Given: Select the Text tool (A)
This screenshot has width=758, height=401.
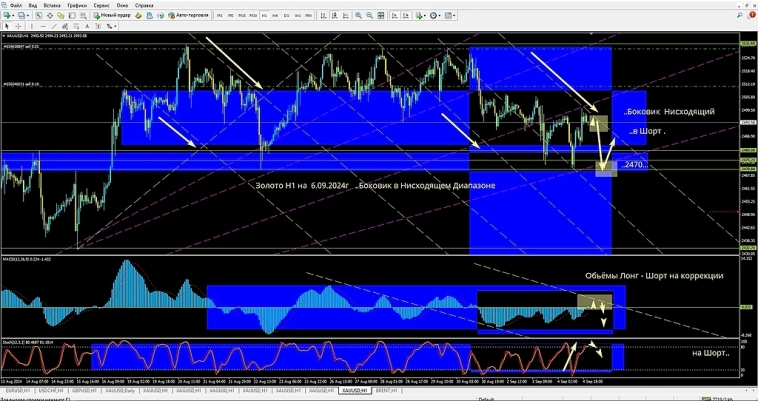Looking at the screenshot, I should click(87, 26).
